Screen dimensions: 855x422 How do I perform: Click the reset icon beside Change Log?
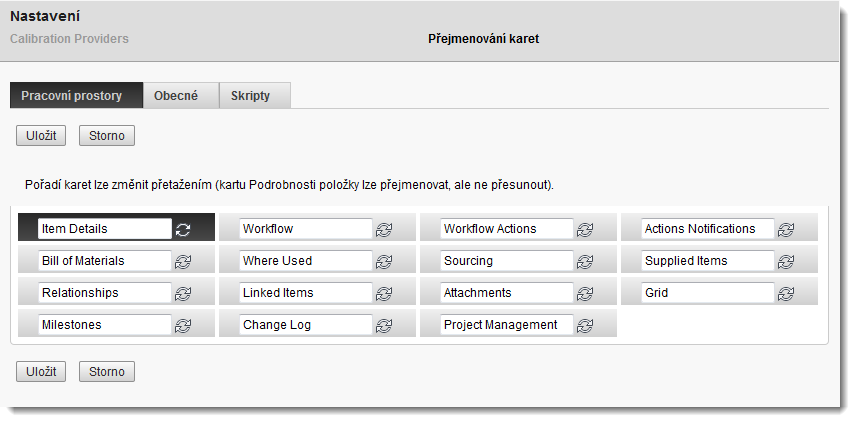[x=384, y=325]
